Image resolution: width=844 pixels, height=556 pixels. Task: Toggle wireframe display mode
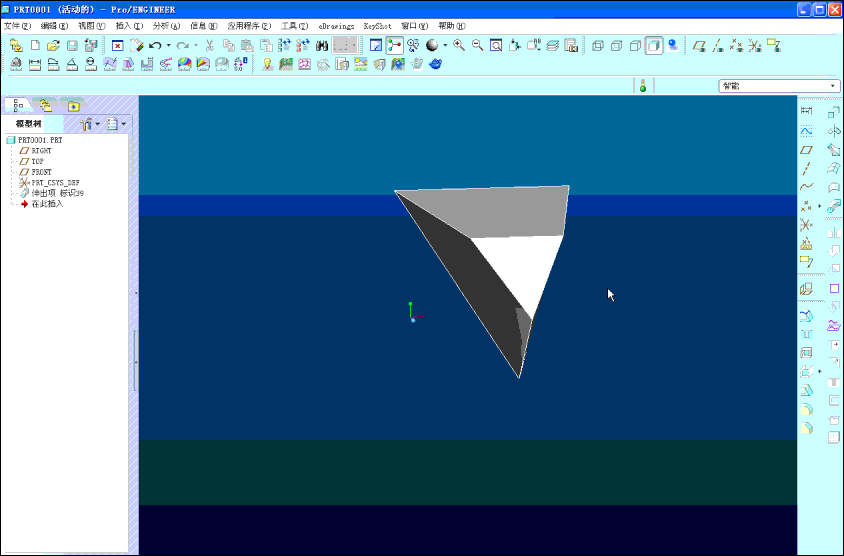(x=597, y=46)
